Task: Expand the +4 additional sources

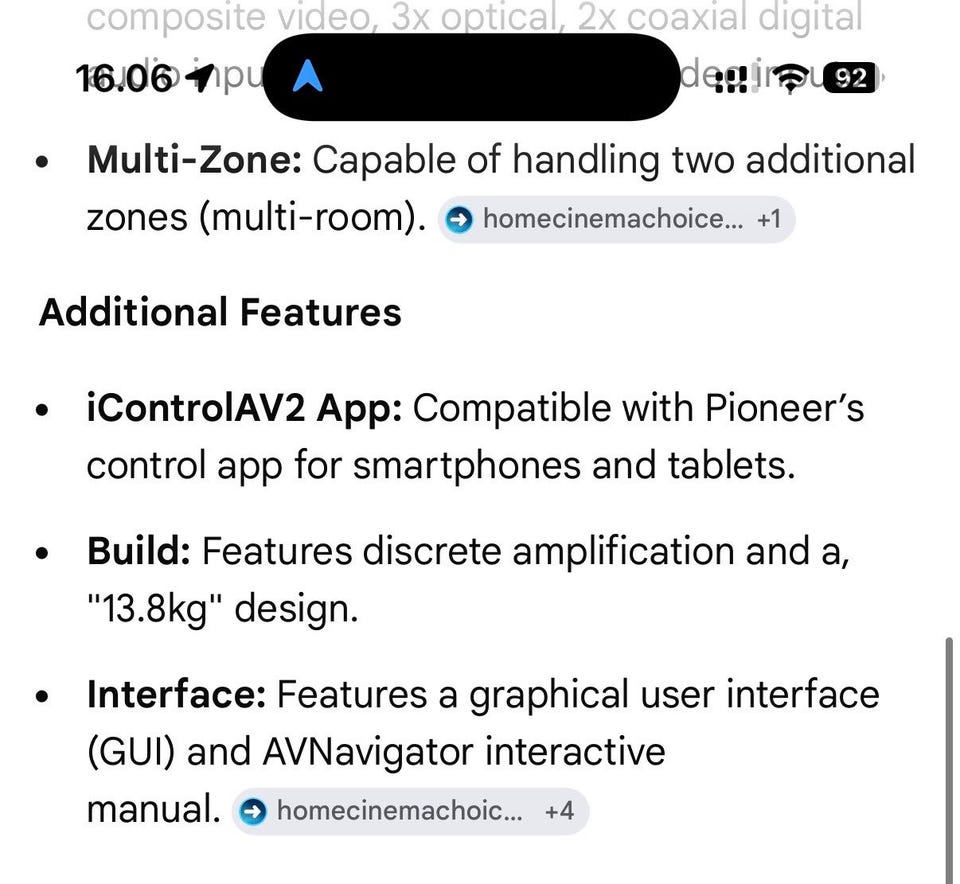Action: [x=559, y=810]
